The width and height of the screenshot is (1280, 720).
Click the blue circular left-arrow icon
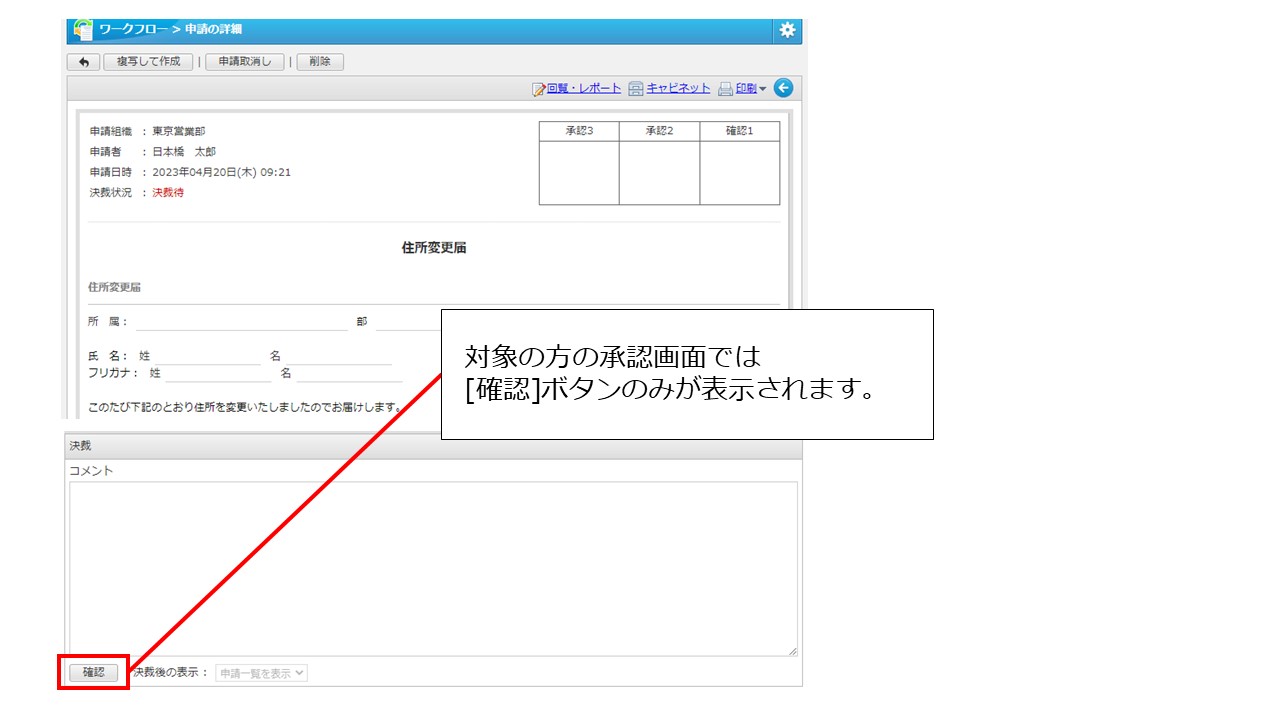(x=783, y=88)
